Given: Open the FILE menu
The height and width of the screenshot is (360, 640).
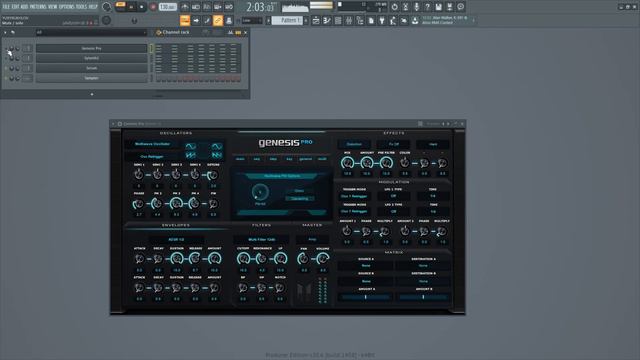Looking at the screenshot, I should [x=6, y=7].
